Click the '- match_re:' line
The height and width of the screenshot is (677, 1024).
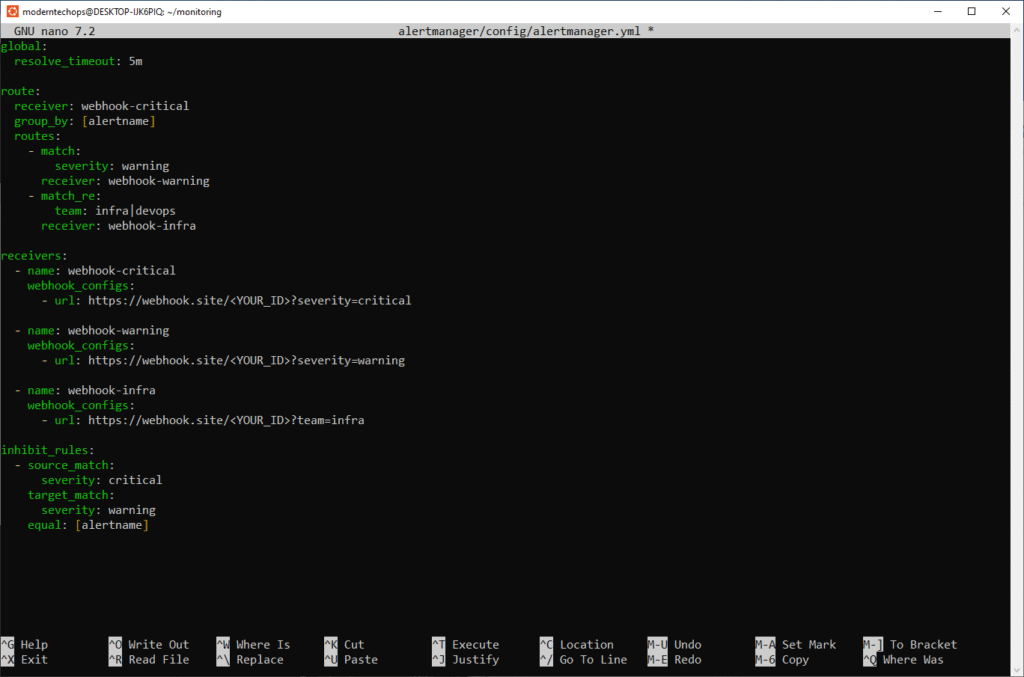click(65, 196)
